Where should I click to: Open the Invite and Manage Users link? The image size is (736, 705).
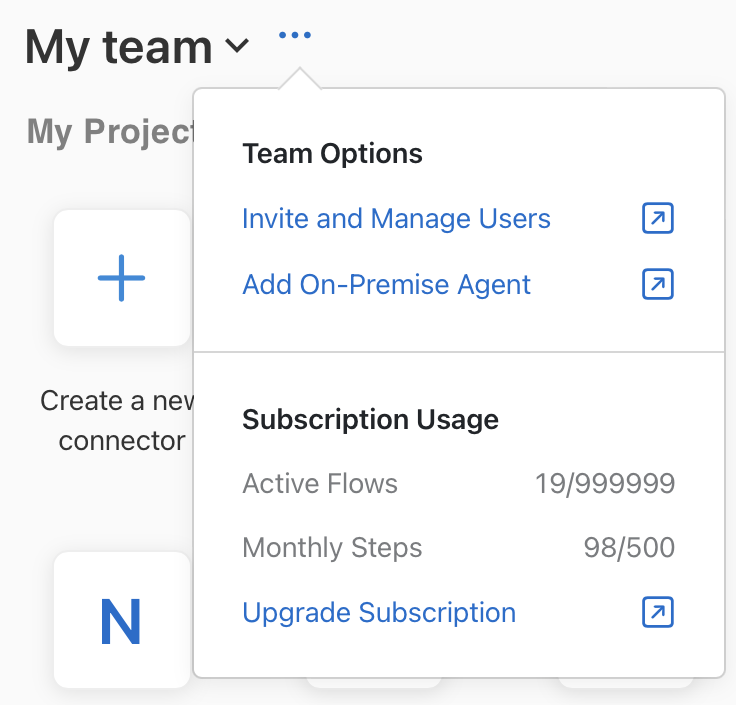pyautogui.click(x=396, y=219)
